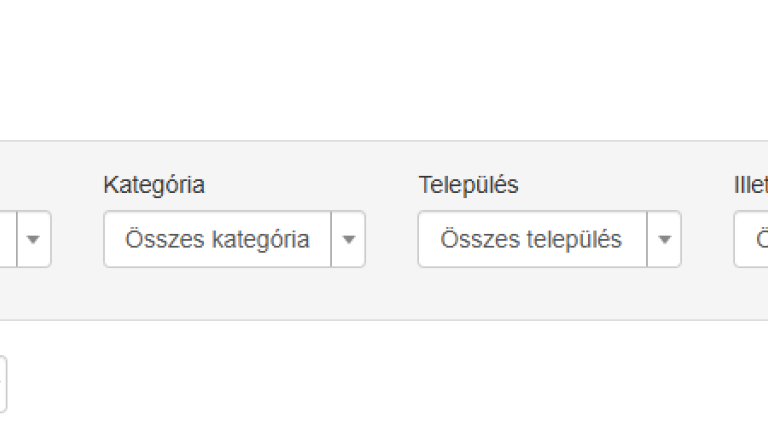Click the blank white area above filter panel
The height and width of the screenshot is (432, 768).
click(x=384, y=69)
